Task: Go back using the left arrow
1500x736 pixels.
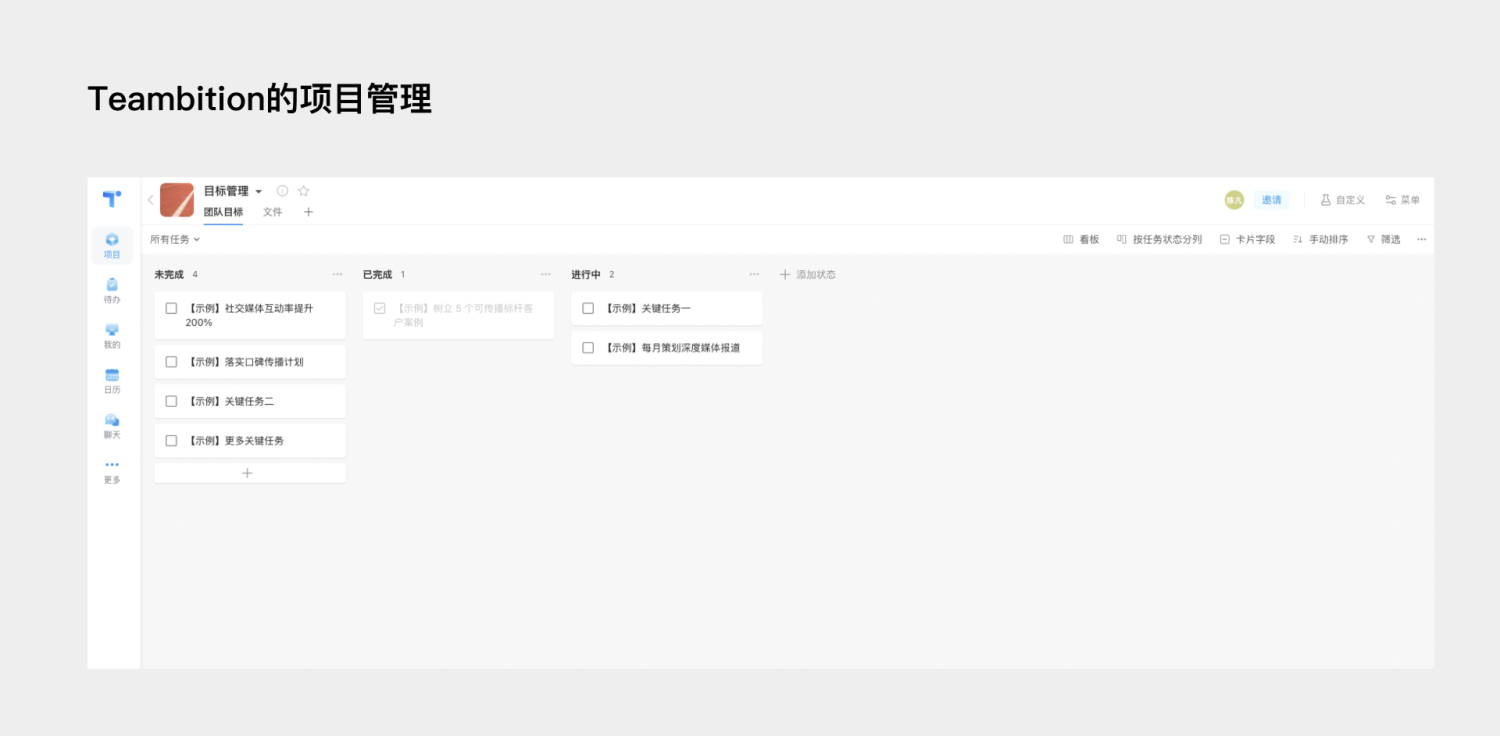Action: click(150, 199)
